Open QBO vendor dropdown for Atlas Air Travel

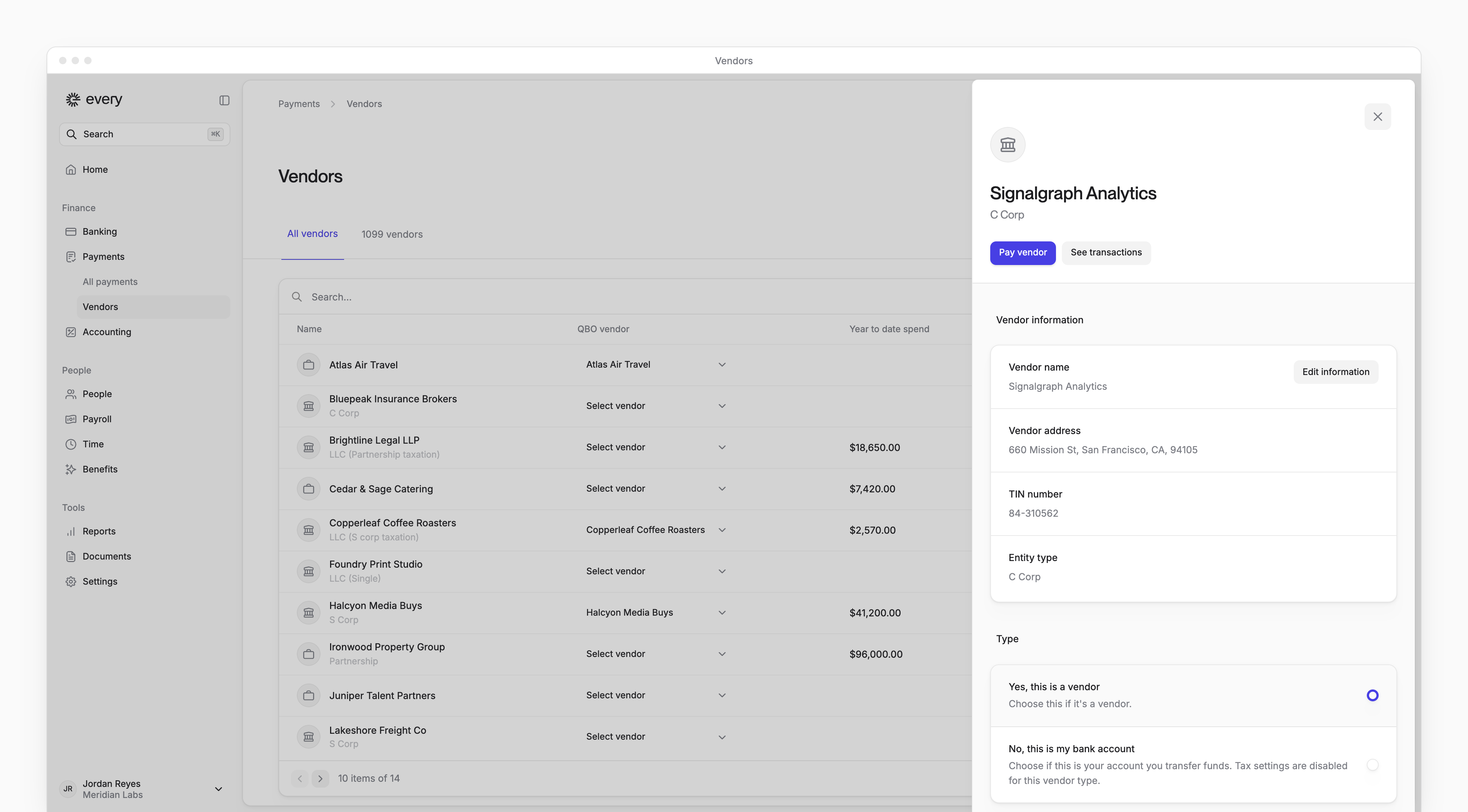click(x=655, y=365)
